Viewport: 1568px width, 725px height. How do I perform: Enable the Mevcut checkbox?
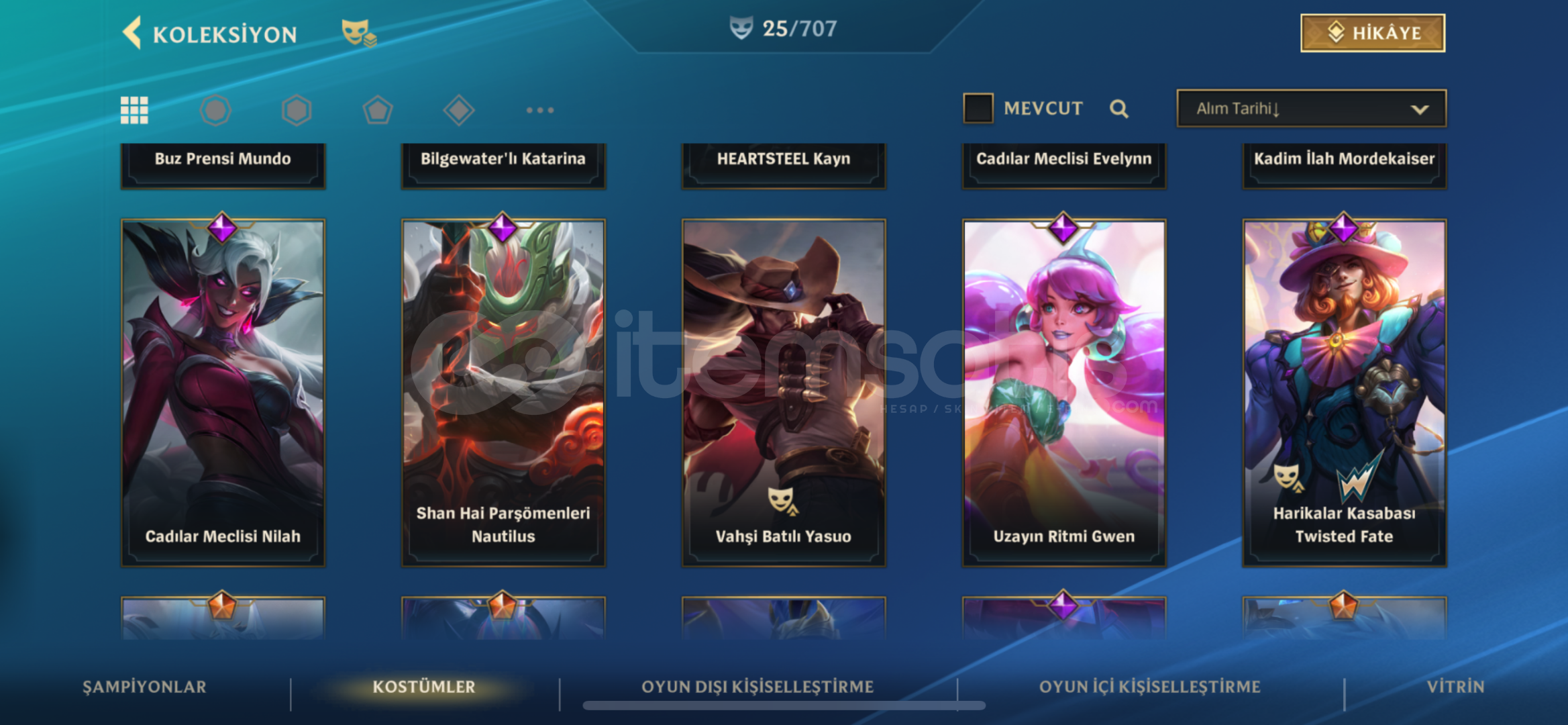[978, 108]
